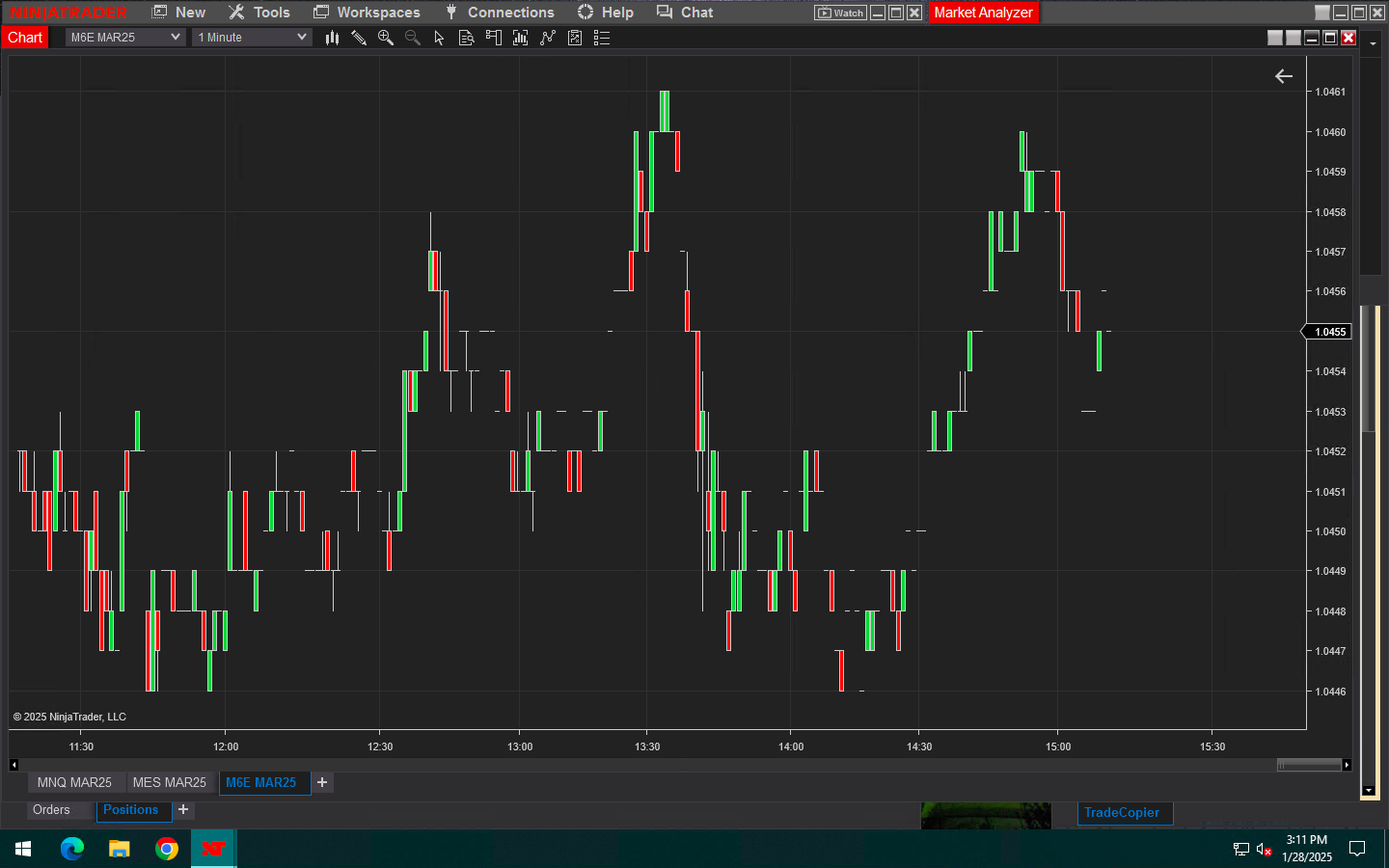Image resolution: width=1389 pixels, height=868 pixels.
Task: Open the Windows notification center
Action: [1357, 849]
